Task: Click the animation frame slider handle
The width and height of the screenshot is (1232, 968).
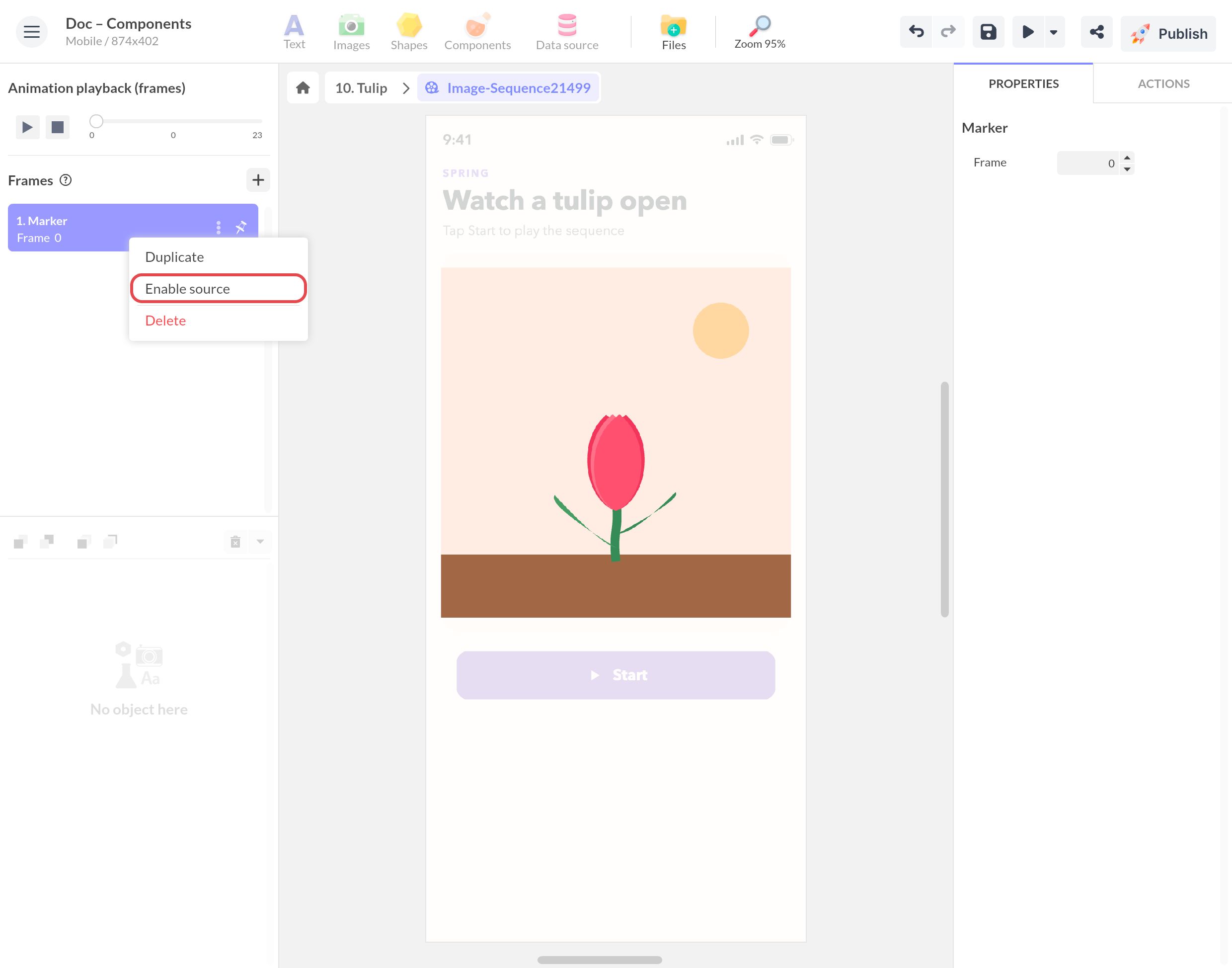Action: (96, 121)
